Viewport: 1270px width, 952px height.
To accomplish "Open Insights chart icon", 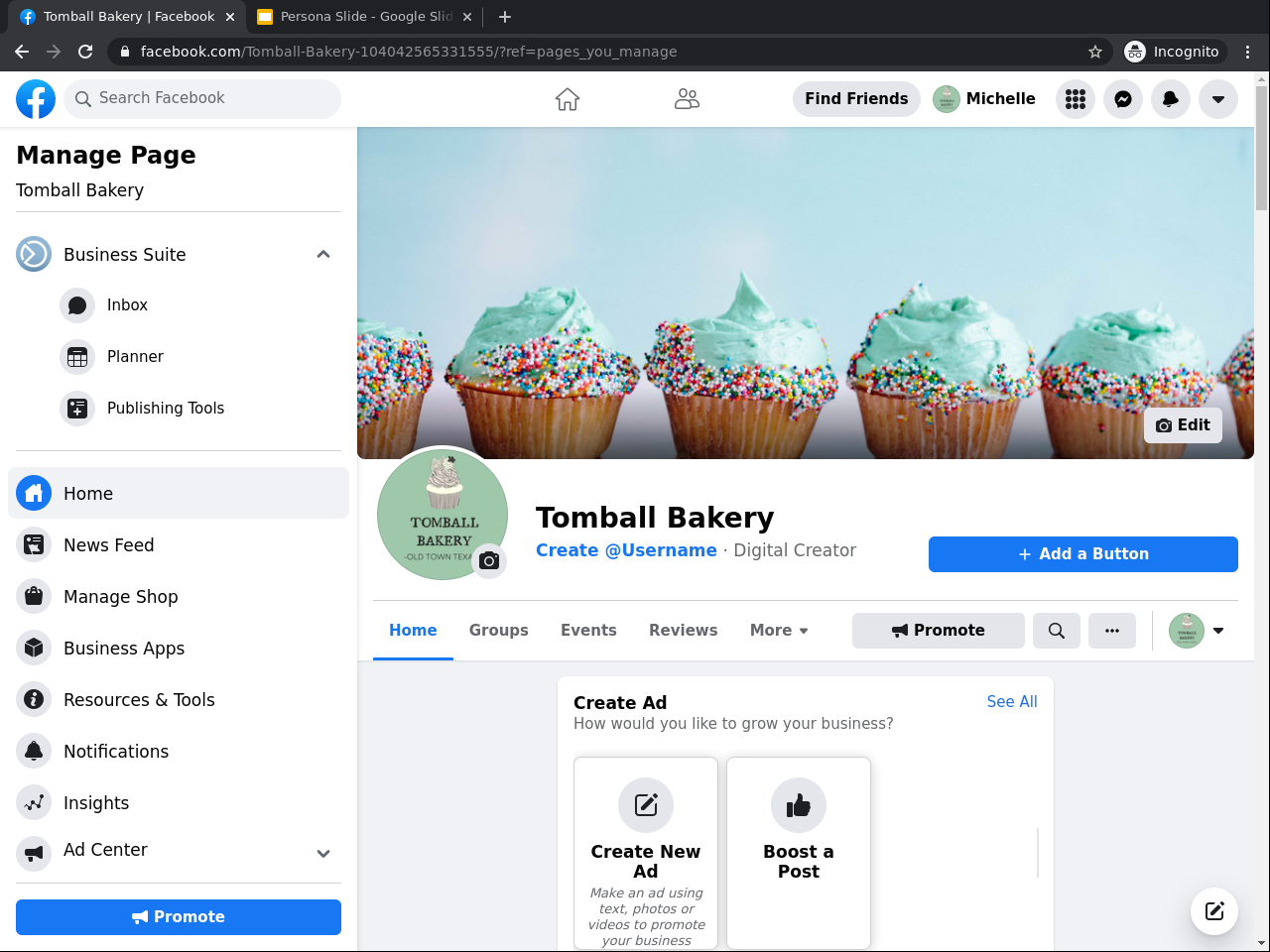I will [34, 802].
